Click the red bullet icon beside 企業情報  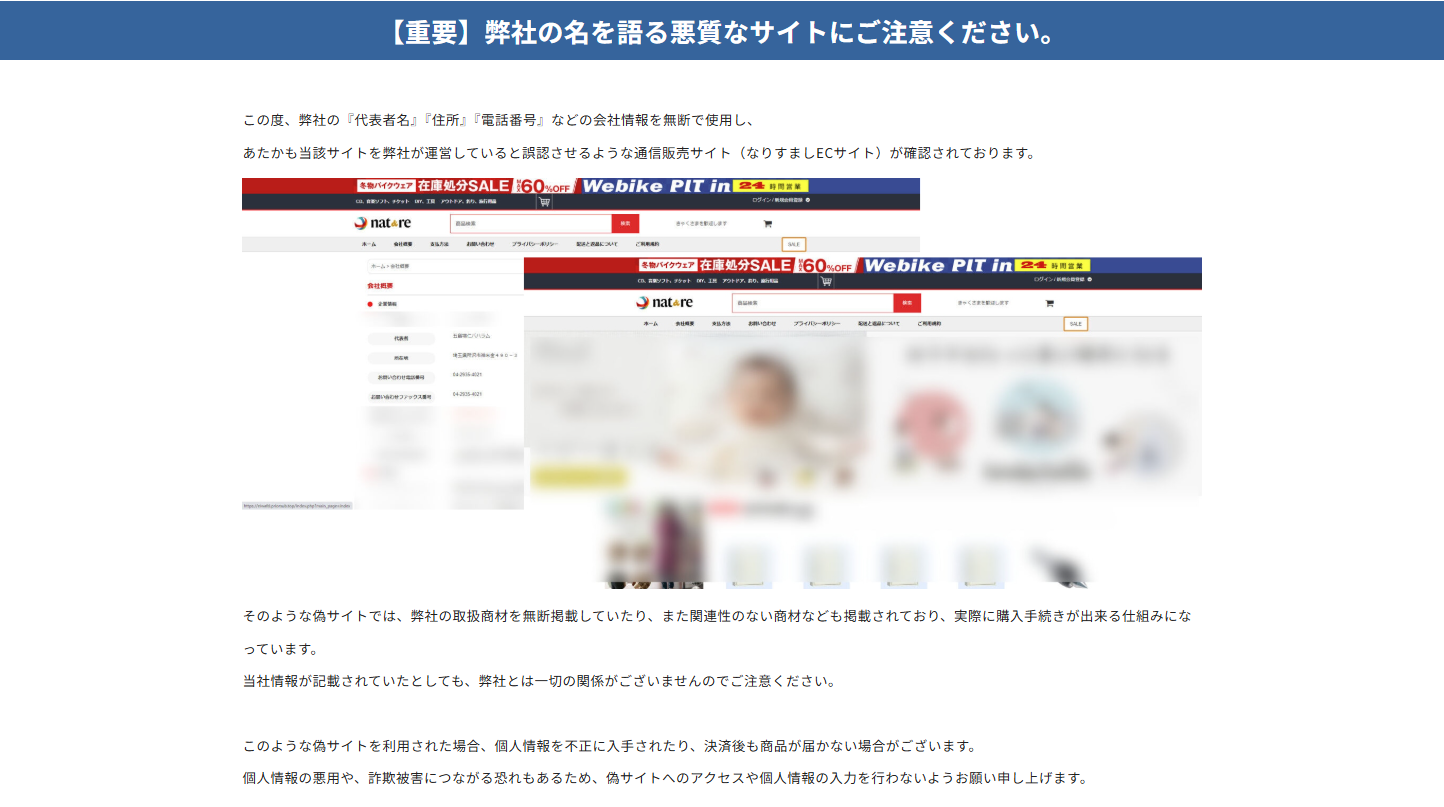(370, 304)
